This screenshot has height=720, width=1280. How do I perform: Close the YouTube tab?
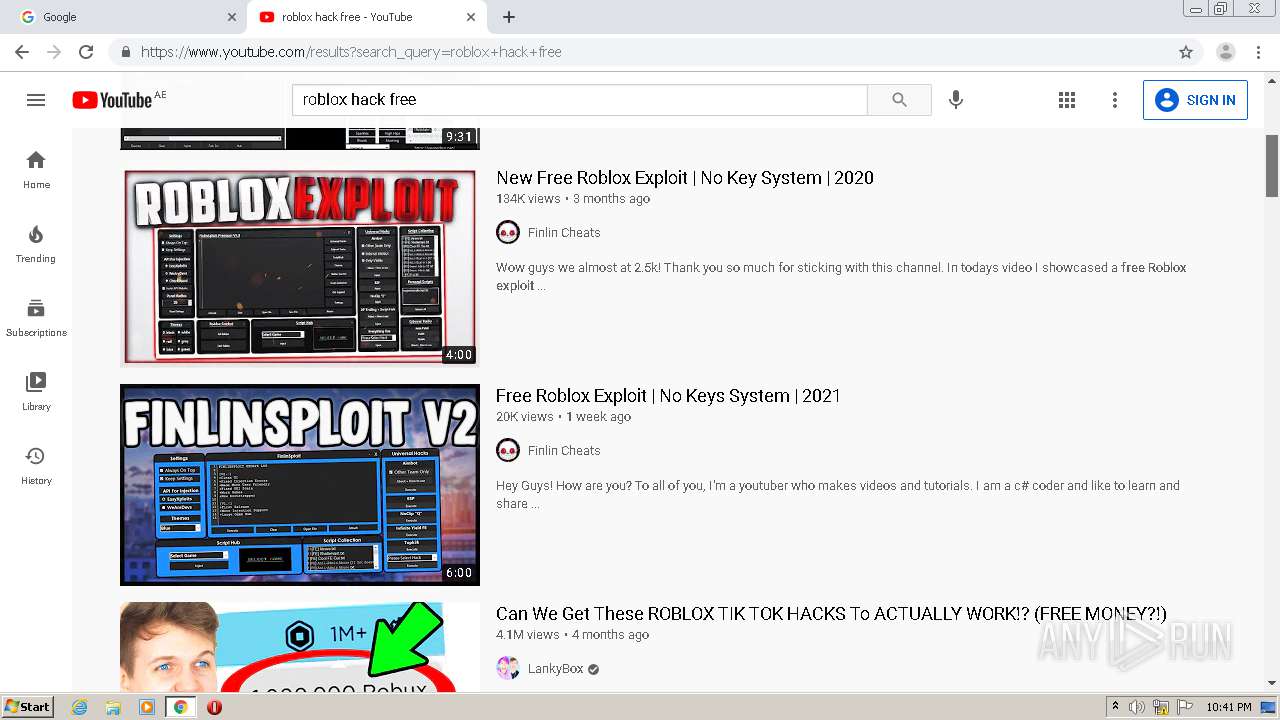[471, 17]
